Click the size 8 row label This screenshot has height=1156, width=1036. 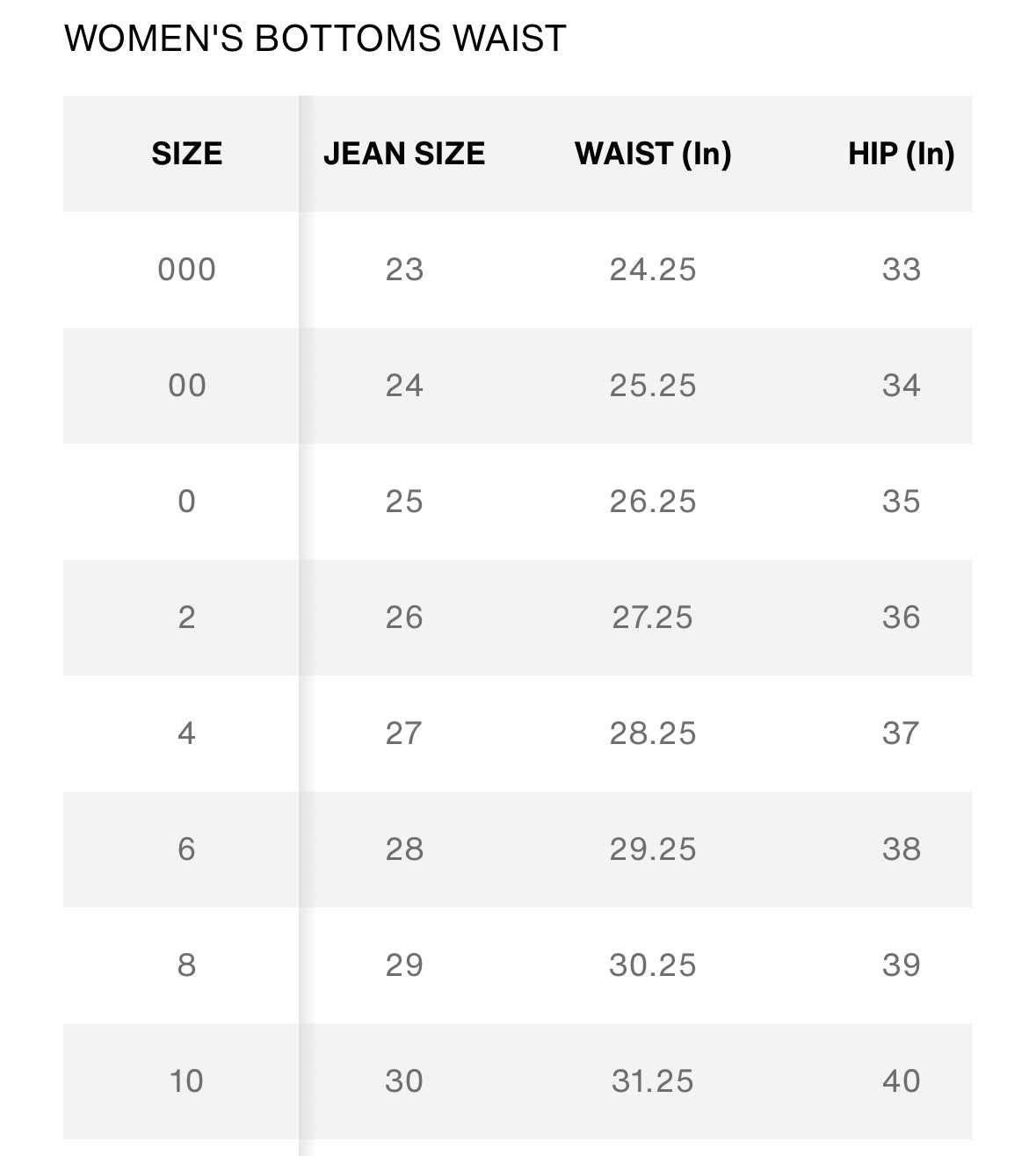pos(186,965)
